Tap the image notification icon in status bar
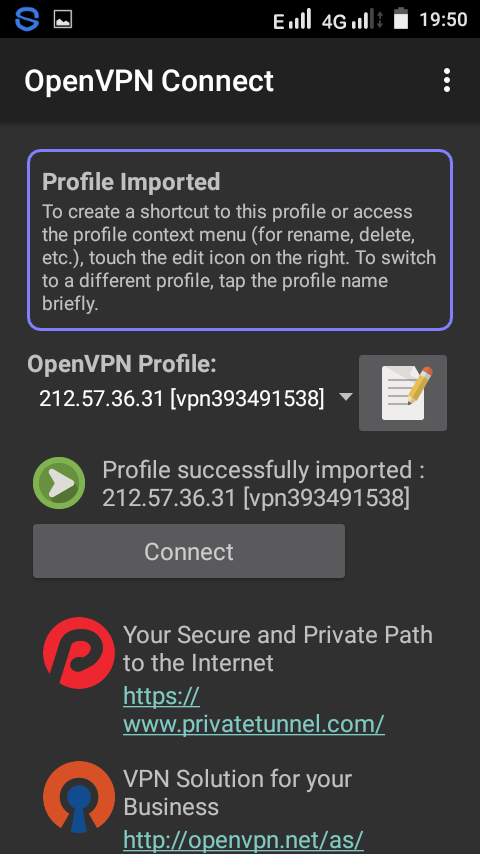 63,20
